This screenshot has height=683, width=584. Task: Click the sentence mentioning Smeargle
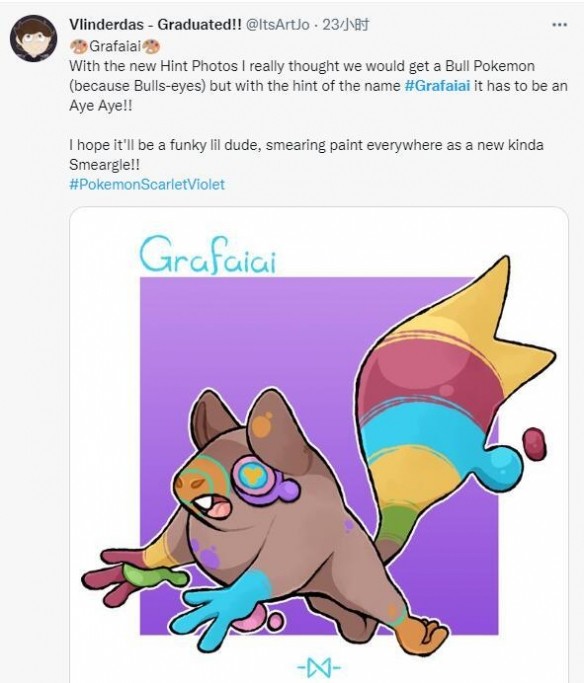point(306,155)
